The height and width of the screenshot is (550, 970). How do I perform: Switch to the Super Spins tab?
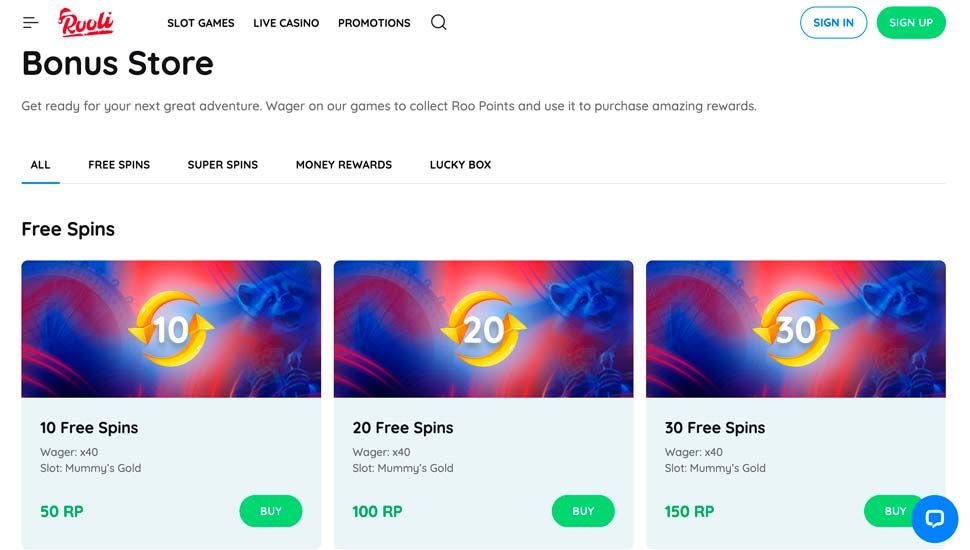tap(223, 165)
